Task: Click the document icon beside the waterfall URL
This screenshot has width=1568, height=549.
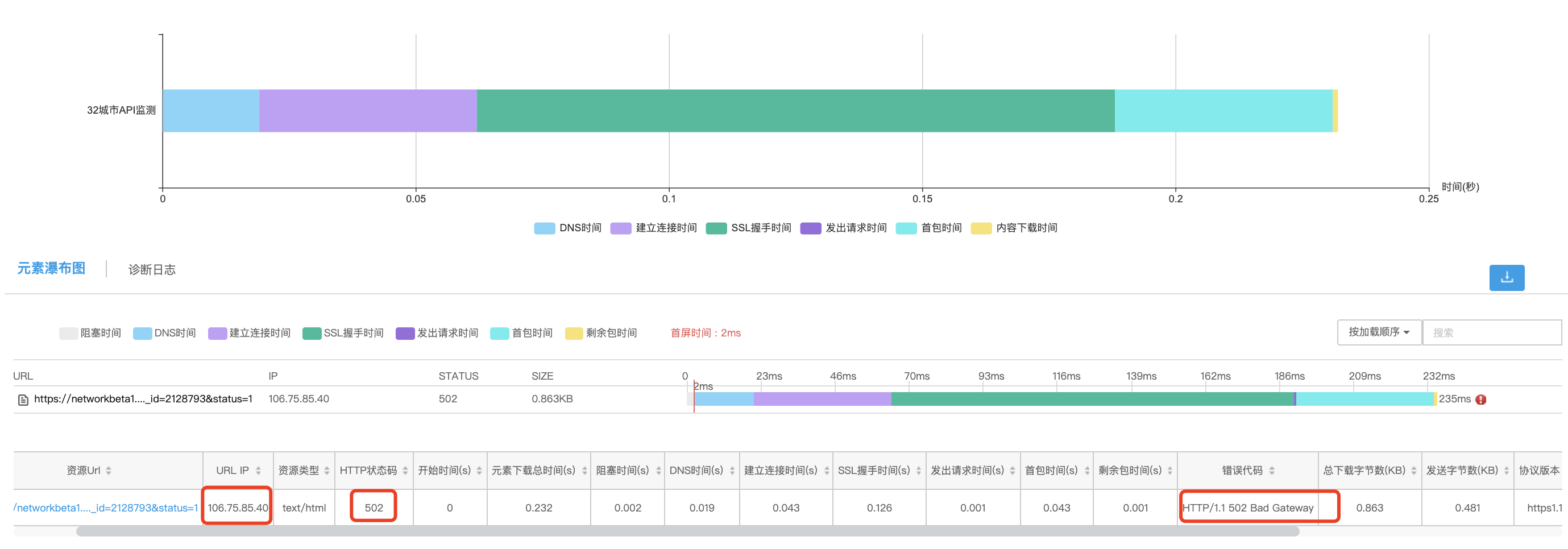Action: click(x=23, y=400)
